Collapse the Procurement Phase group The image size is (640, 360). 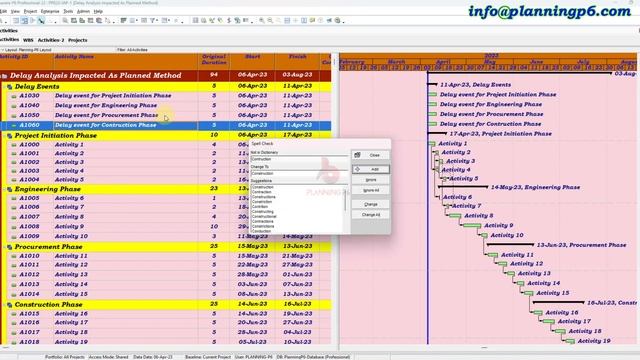pyautogui.click(x=4, y=247)
